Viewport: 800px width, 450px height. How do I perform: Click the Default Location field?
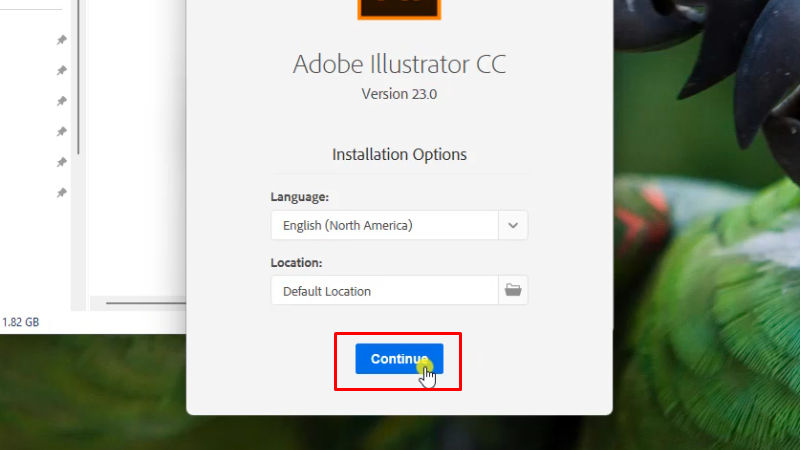click(384, 291)
